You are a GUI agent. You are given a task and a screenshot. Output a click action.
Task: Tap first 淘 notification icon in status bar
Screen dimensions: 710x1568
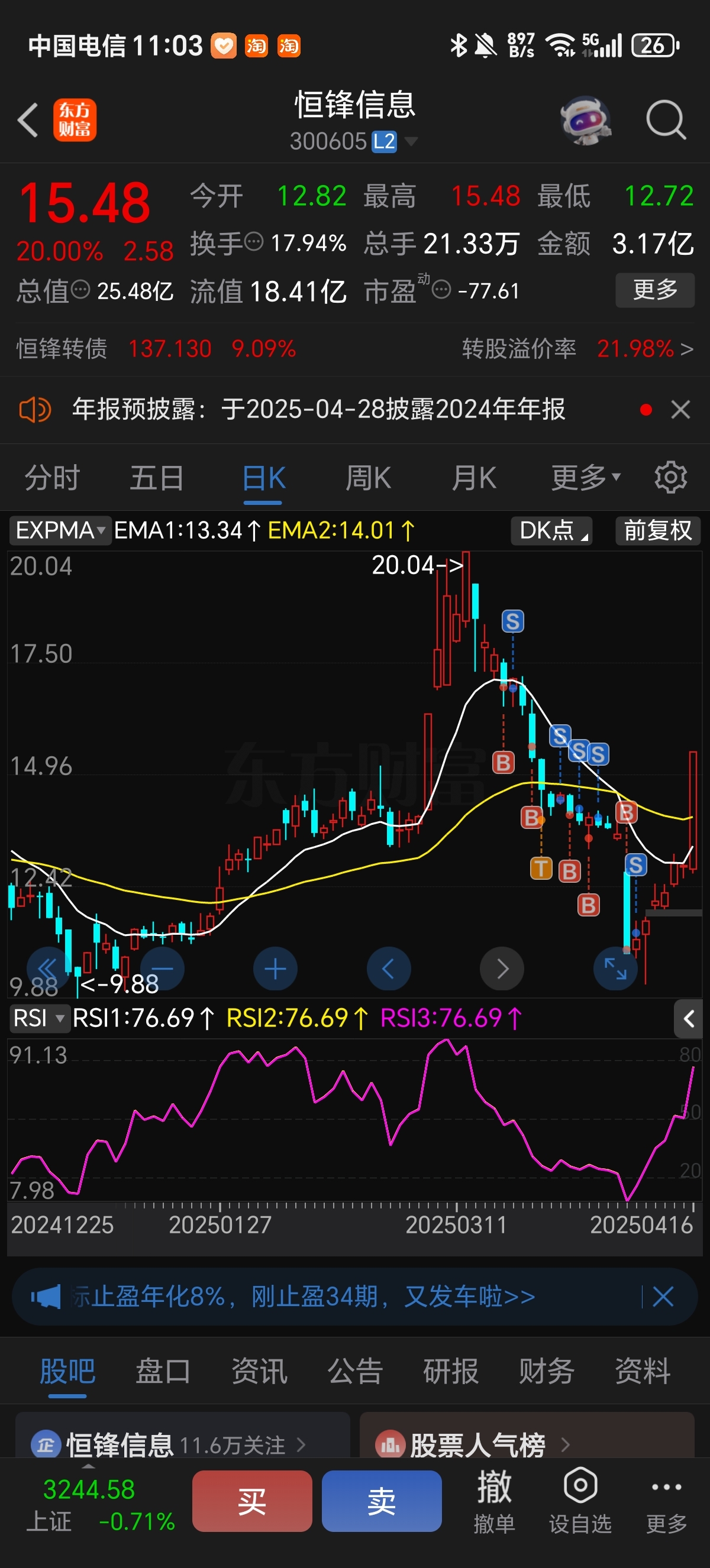[x=256, y=46]
